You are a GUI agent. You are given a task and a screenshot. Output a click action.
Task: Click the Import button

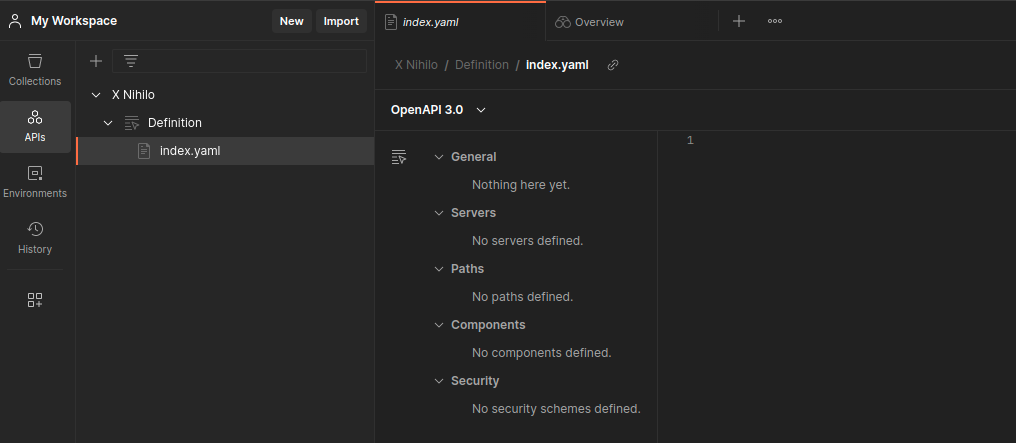pyautogui.click(x=341, y=21)
